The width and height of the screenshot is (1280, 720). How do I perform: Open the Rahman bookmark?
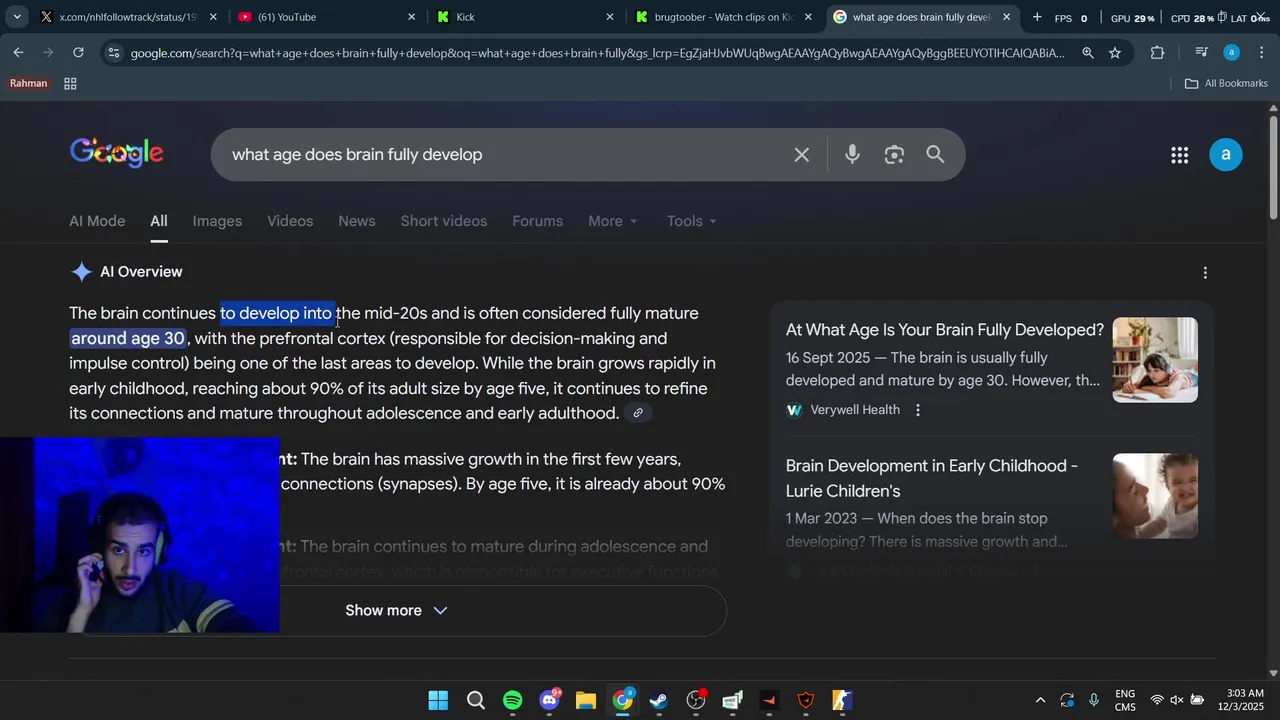click(x=28, y=84)
